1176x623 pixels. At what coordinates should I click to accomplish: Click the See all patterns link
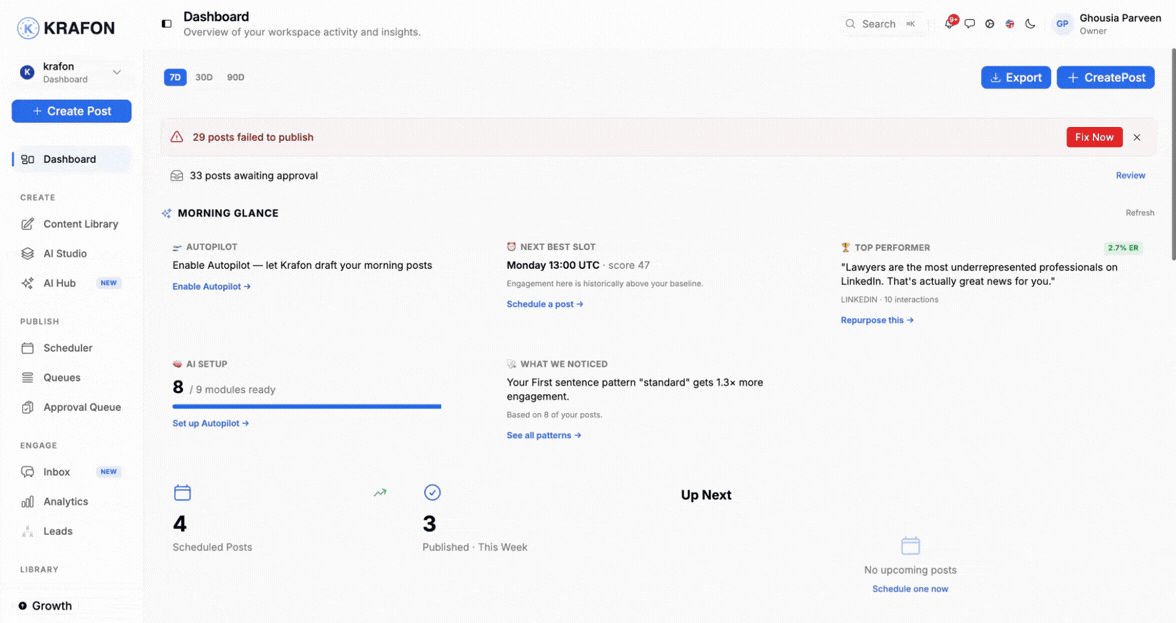(x=544, y=436)
